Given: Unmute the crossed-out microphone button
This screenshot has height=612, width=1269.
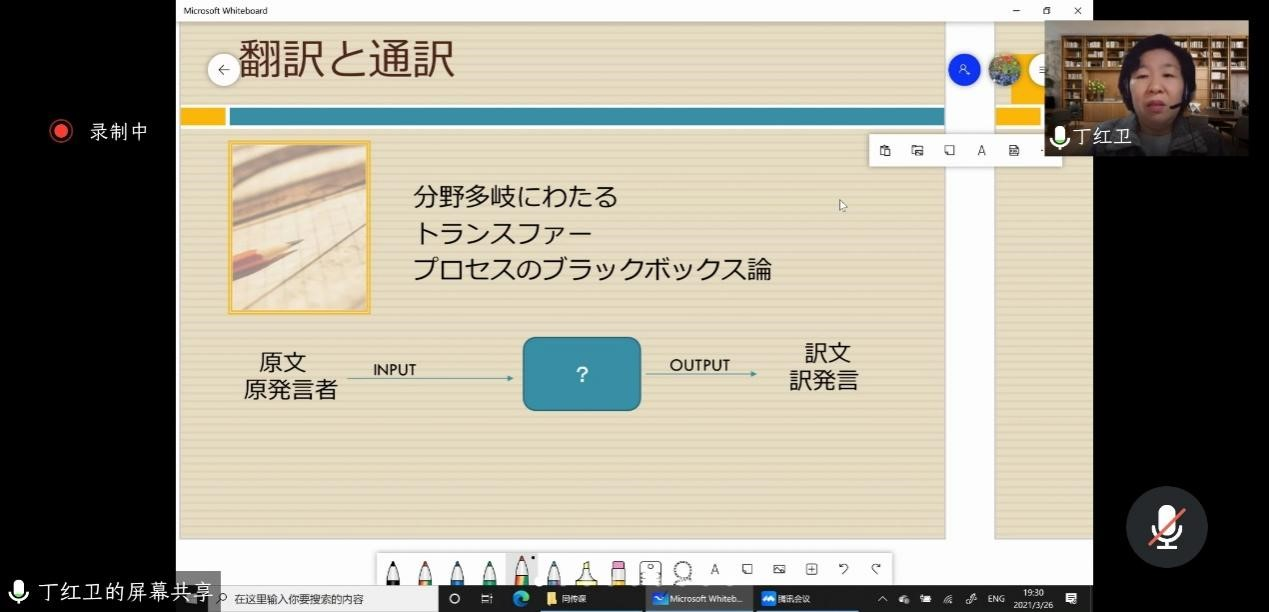Looking at the screenshot, I should 1166,526.
